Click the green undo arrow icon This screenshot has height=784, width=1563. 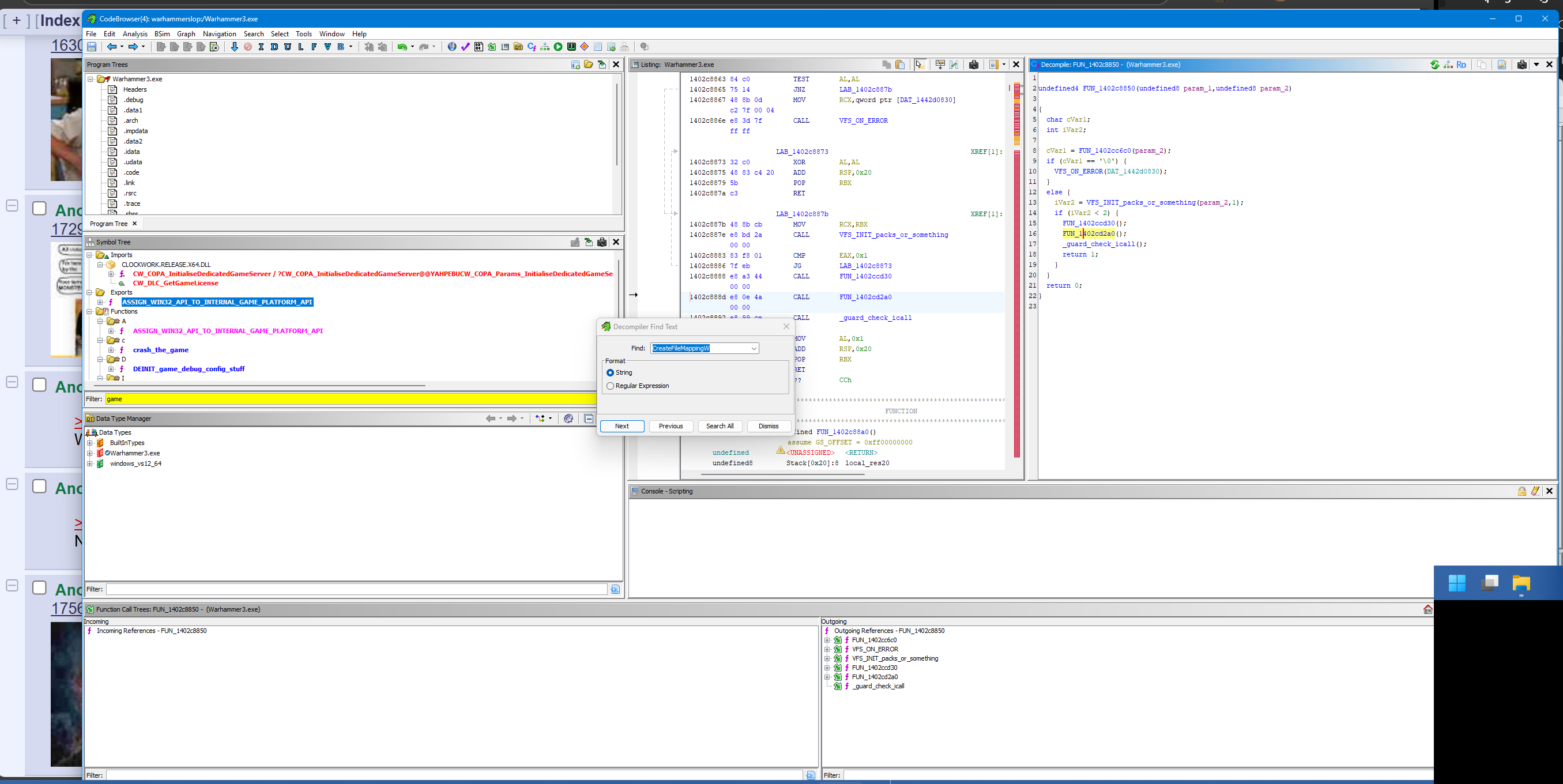pos(402,47)
